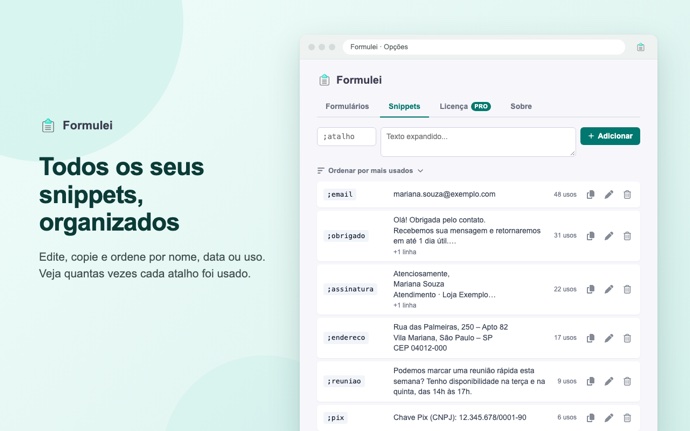Edit the ;email snippet

click(609, 195)
